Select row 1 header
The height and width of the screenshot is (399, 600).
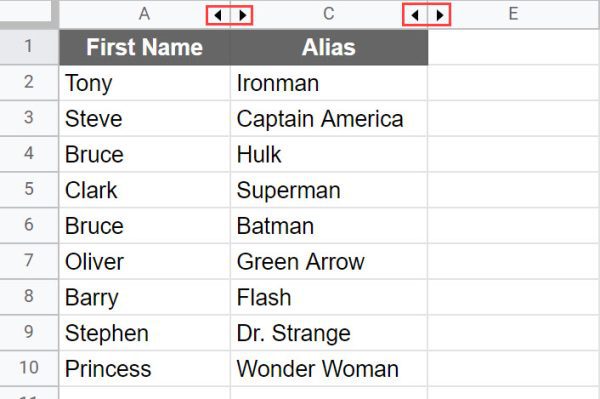[29, 47]
